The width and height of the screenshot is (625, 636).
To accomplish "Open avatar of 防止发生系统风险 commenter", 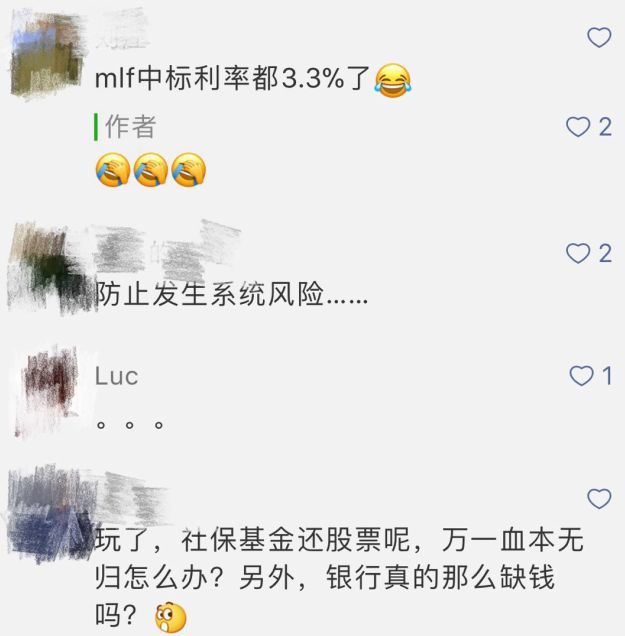I will coord(49,268).
